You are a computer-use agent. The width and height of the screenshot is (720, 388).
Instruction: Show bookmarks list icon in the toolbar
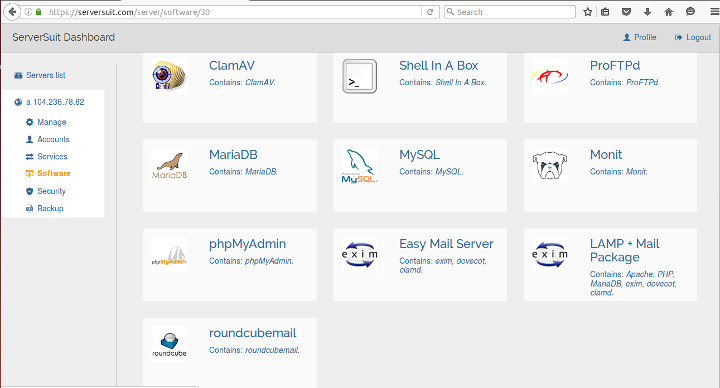[x=605, y=12]
